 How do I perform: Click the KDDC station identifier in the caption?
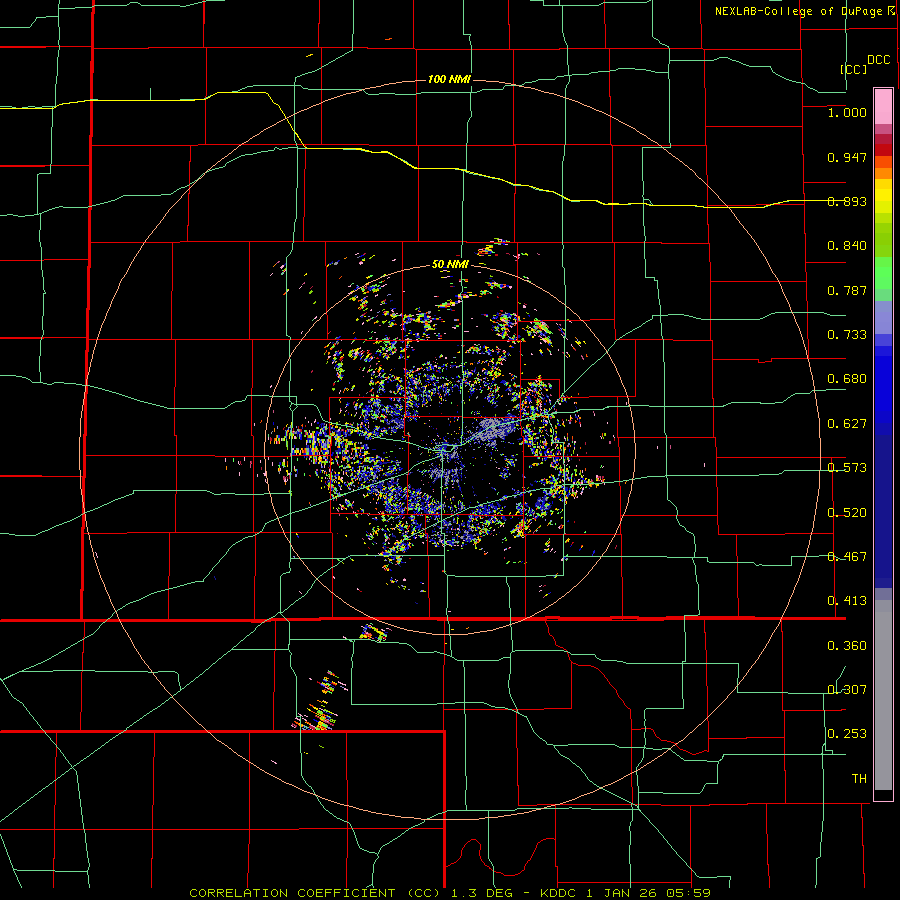[x=558, y=893]
